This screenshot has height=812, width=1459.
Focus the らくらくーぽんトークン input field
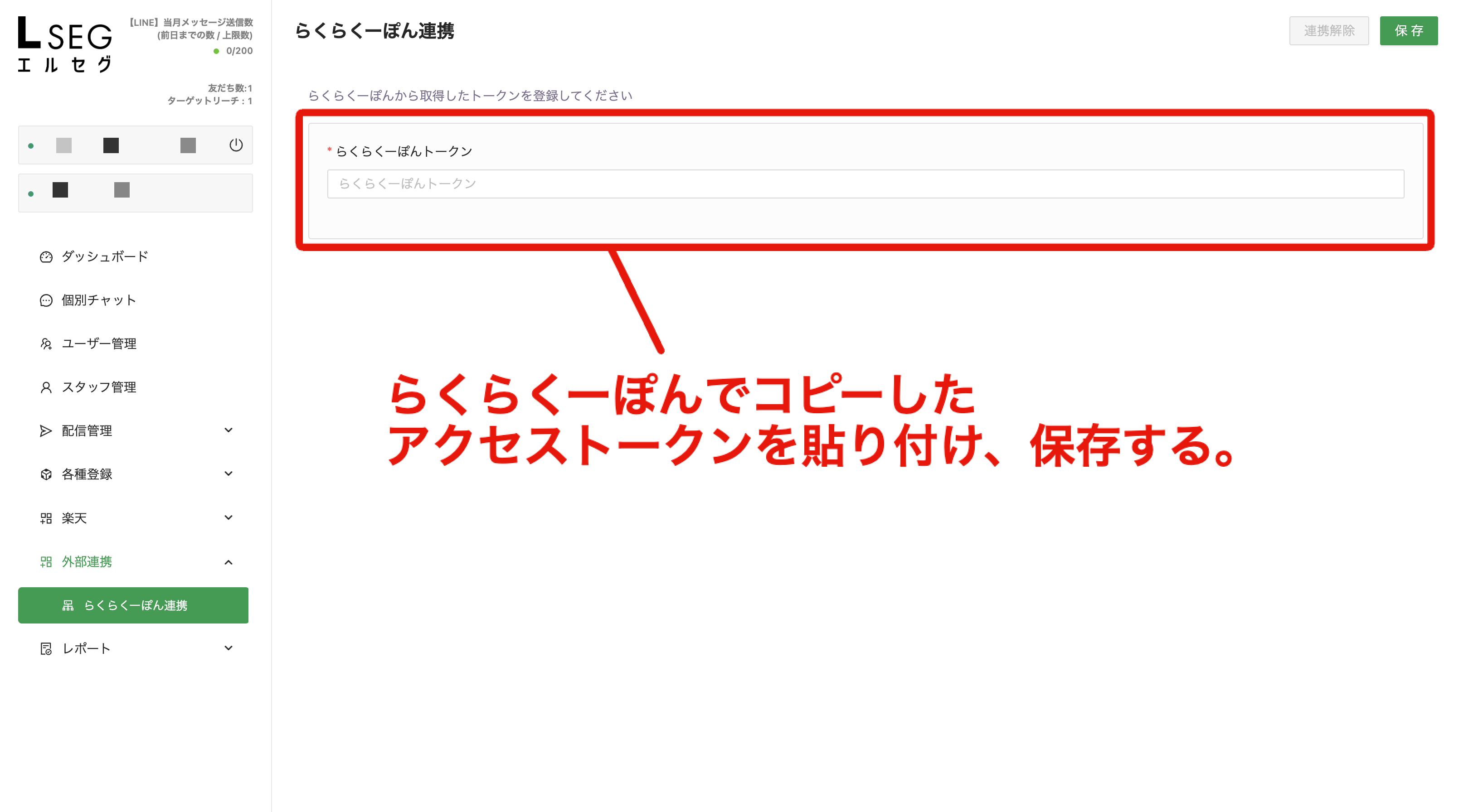pos(866,184)
